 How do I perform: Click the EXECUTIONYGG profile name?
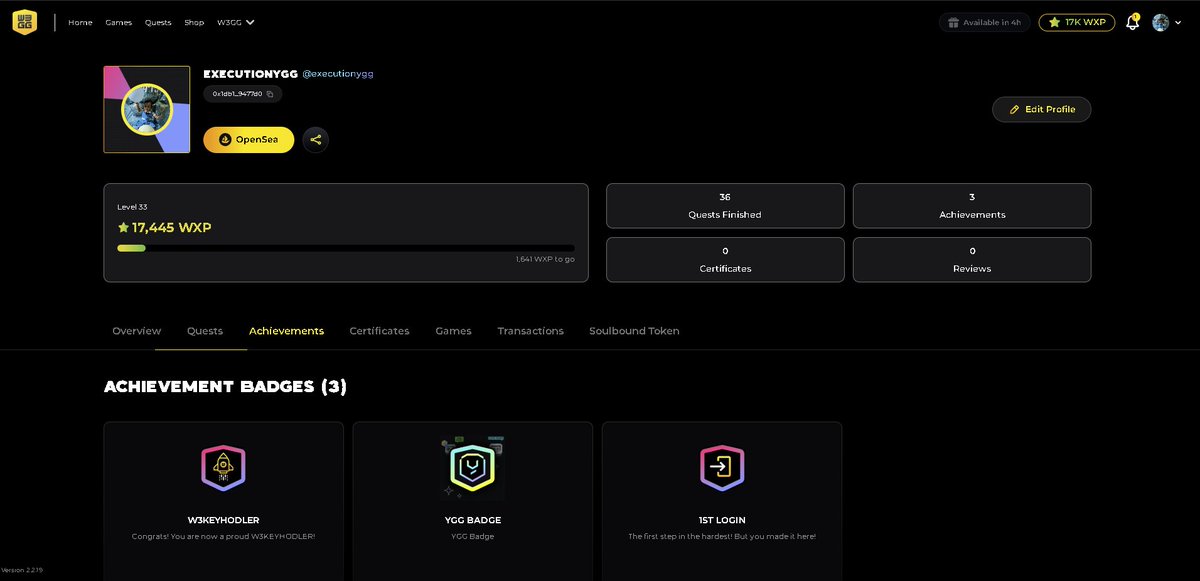tap(250, 74)
